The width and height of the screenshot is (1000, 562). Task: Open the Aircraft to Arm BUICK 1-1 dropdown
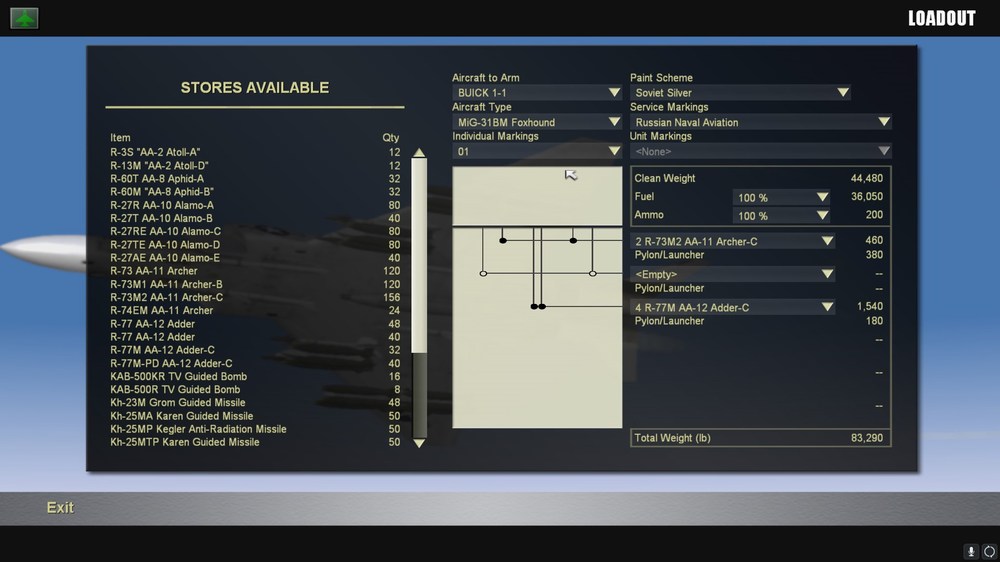point(537,92)
